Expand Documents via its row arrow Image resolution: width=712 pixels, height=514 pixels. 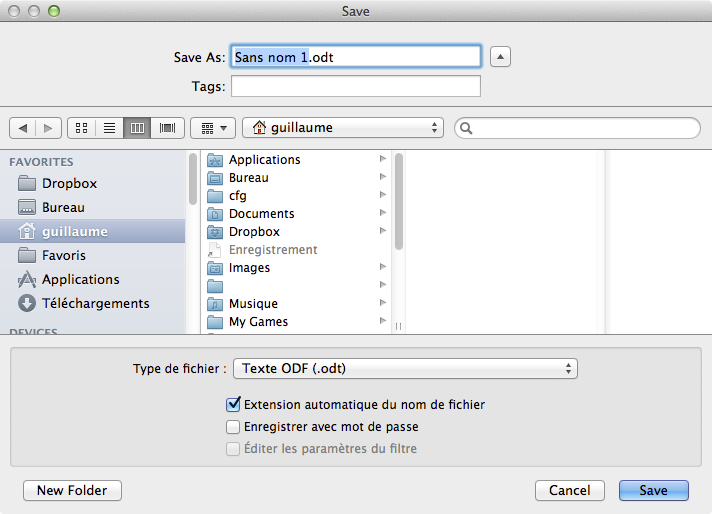point(383,213)
